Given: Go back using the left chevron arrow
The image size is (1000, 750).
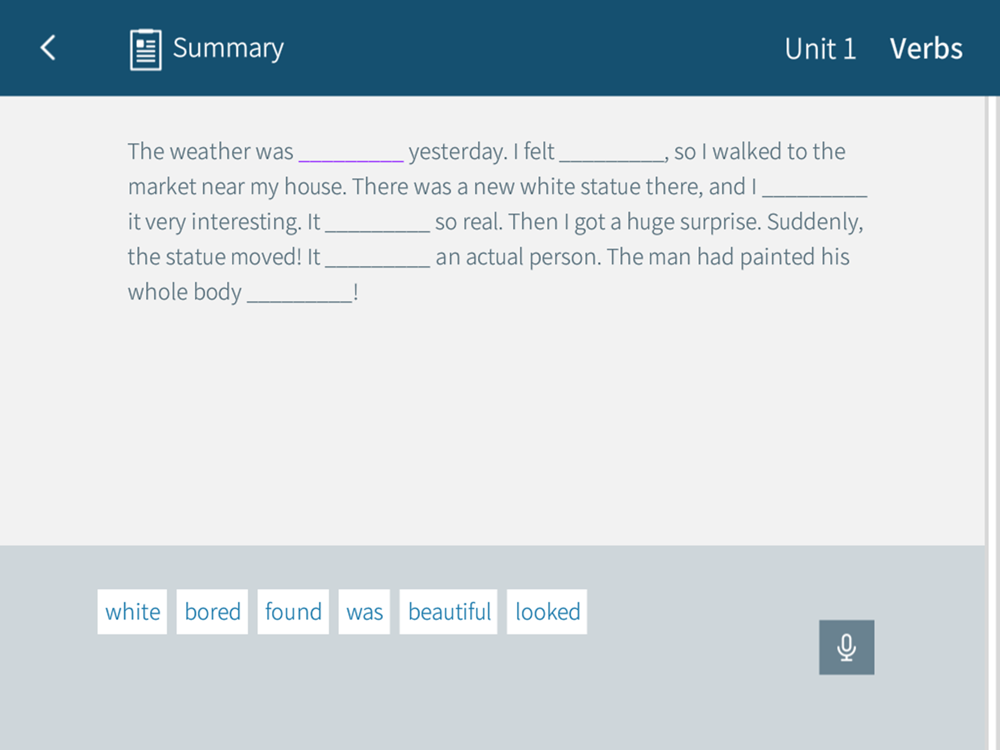Looking at the screenshot, I should click(48, 48).
